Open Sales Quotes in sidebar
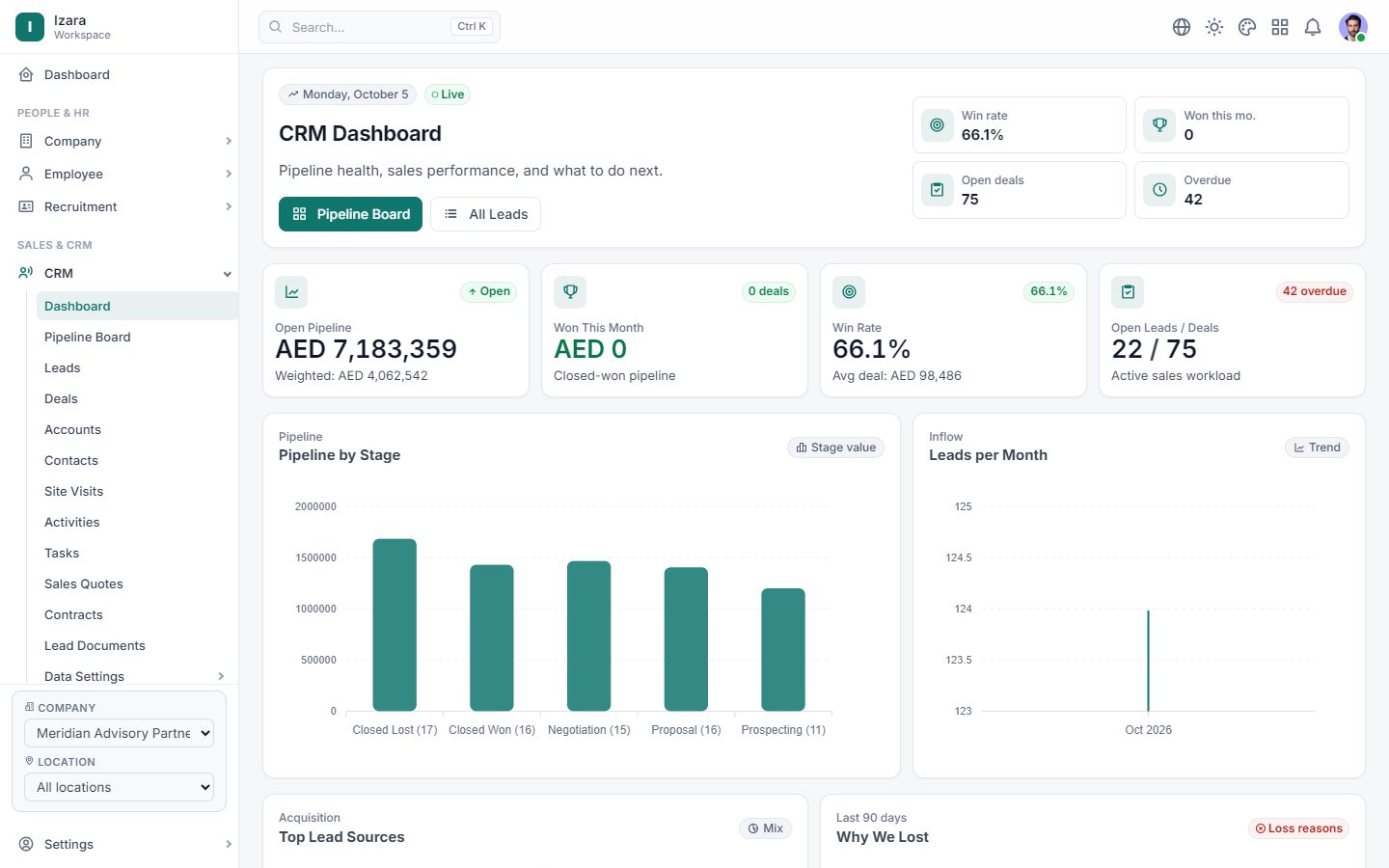1389x868 pixels. [x=84, y=583]
